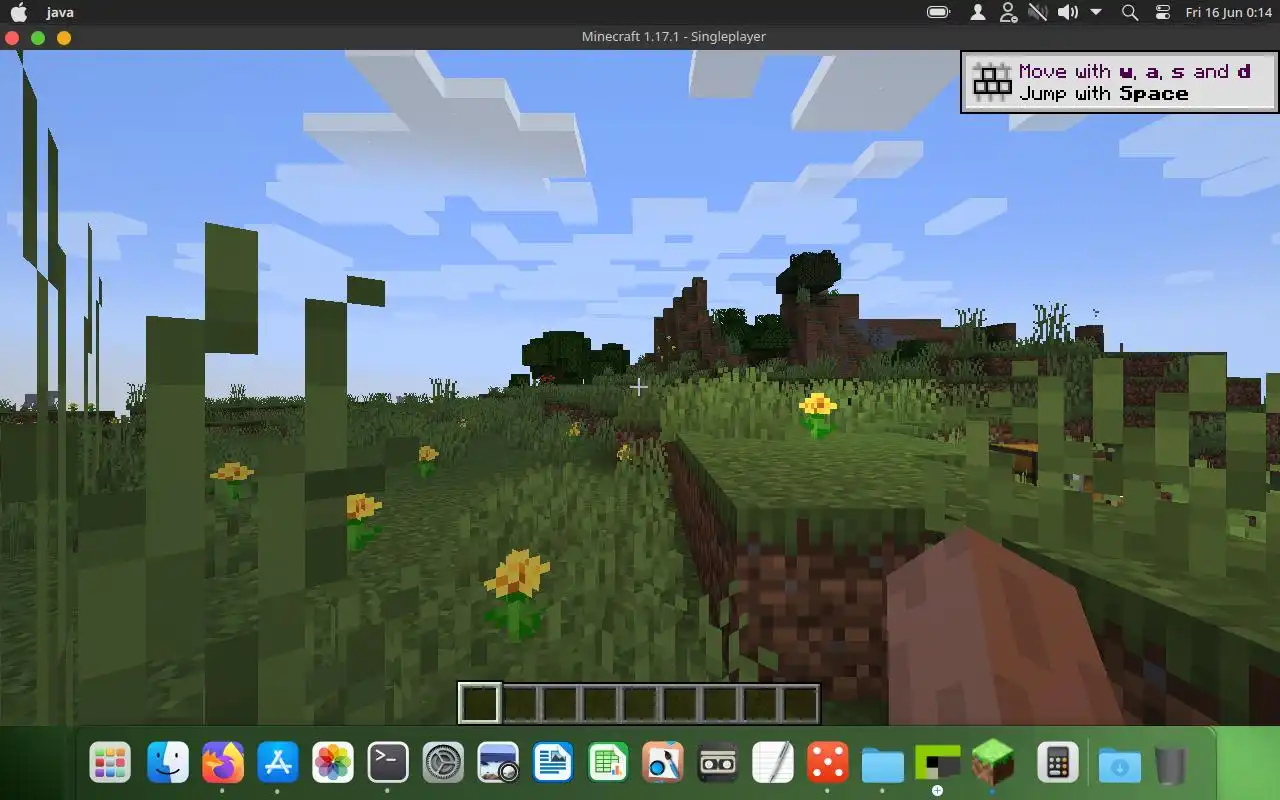Launch the green spreadsheet app in dock
1280x800 pixels.
(x=608, y=764)
